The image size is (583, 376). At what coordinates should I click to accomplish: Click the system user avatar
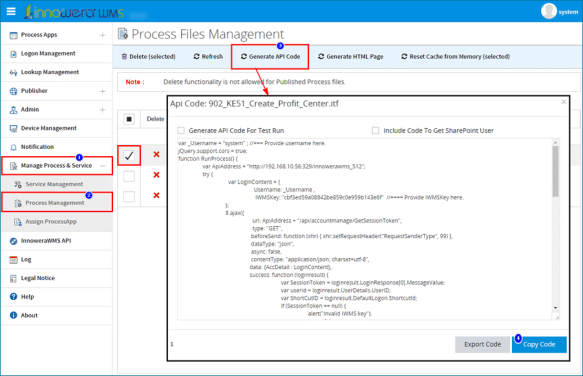548,11
